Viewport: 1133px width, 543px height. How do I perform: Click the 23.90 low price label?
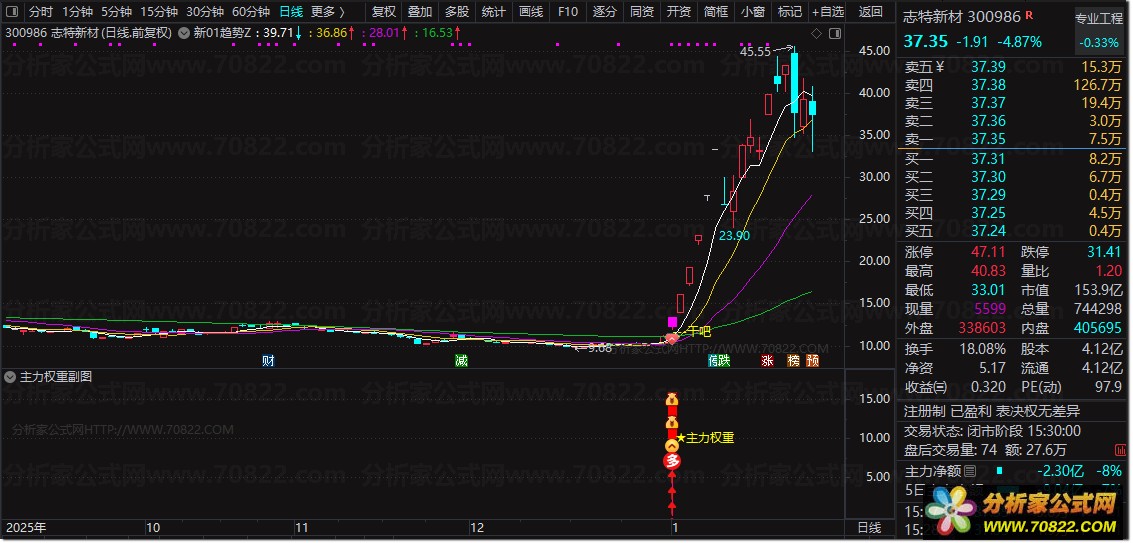click(734, 236)
